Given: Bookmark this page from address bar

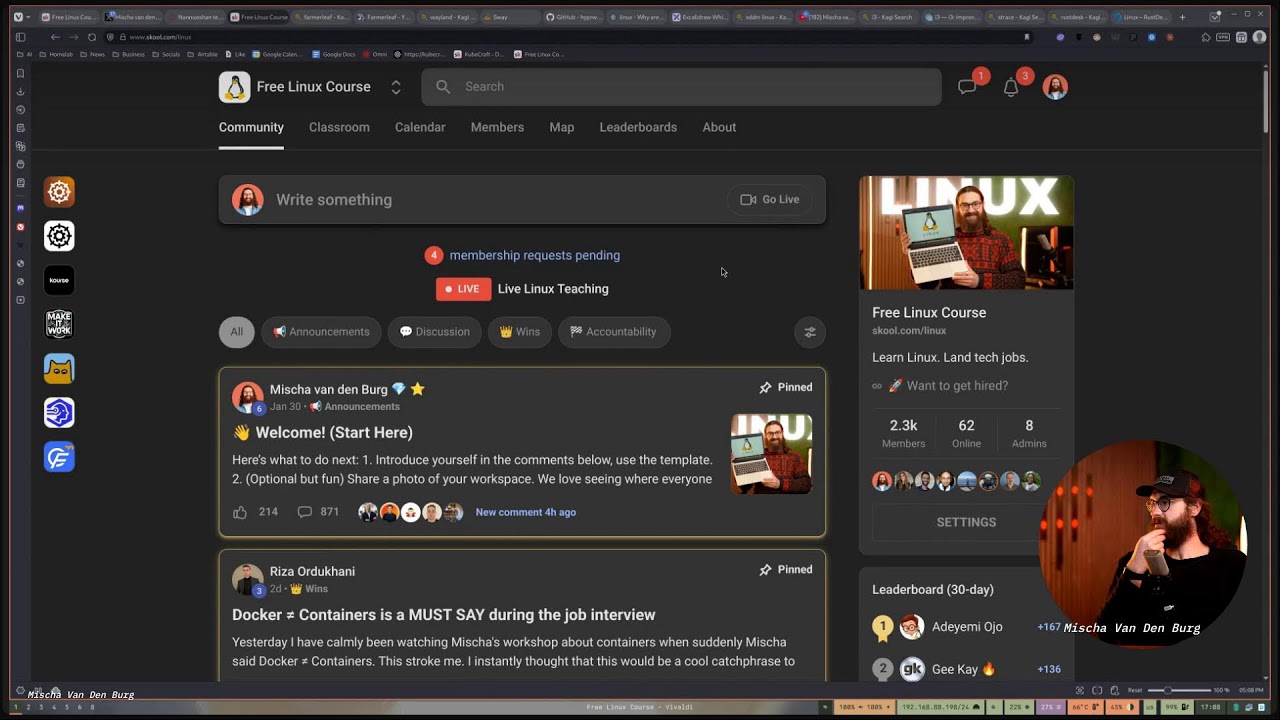Looking at the screenshot, I should [x=1026, y=37].
